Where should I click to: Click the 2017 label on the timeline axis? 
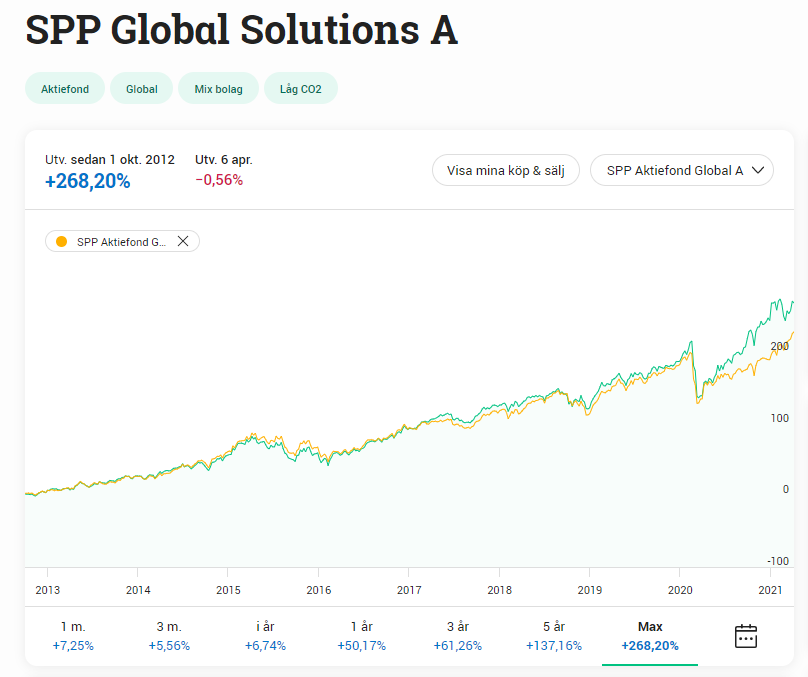[x=408, y=590]
